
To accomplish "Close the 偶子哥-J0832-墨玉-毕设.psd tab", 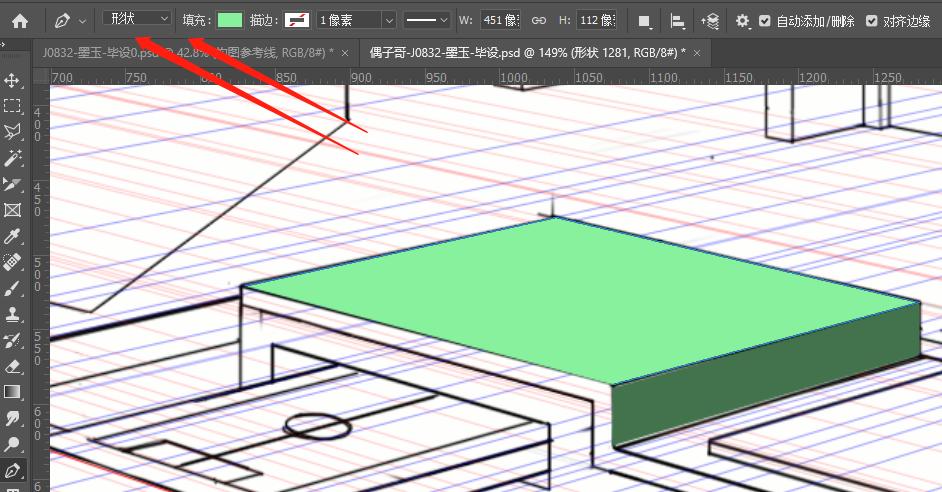I will coord(696,52).
